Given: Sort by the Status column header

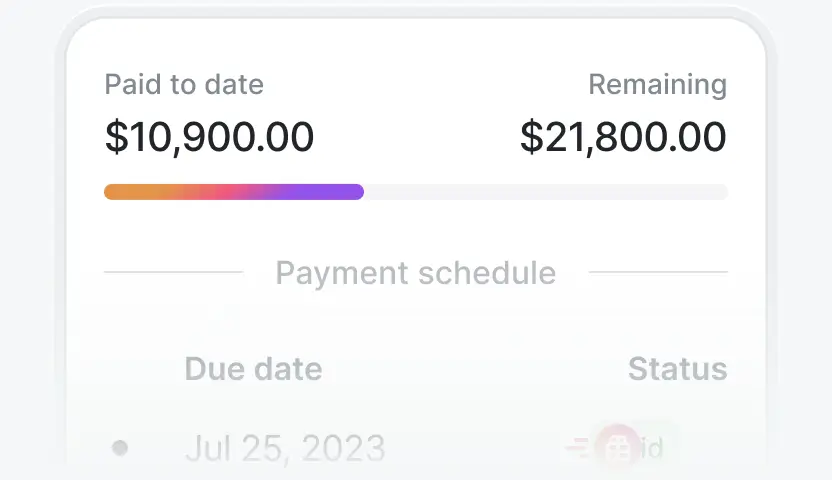Looking at the screenshot, I should pyautogui.click(x=678, y=369).
